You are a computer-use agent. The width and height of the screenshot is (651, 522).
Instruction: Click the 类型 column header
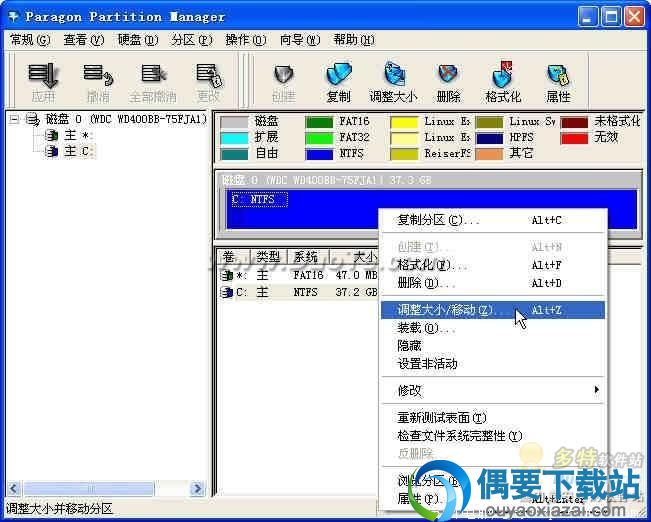tap(270, 257)
